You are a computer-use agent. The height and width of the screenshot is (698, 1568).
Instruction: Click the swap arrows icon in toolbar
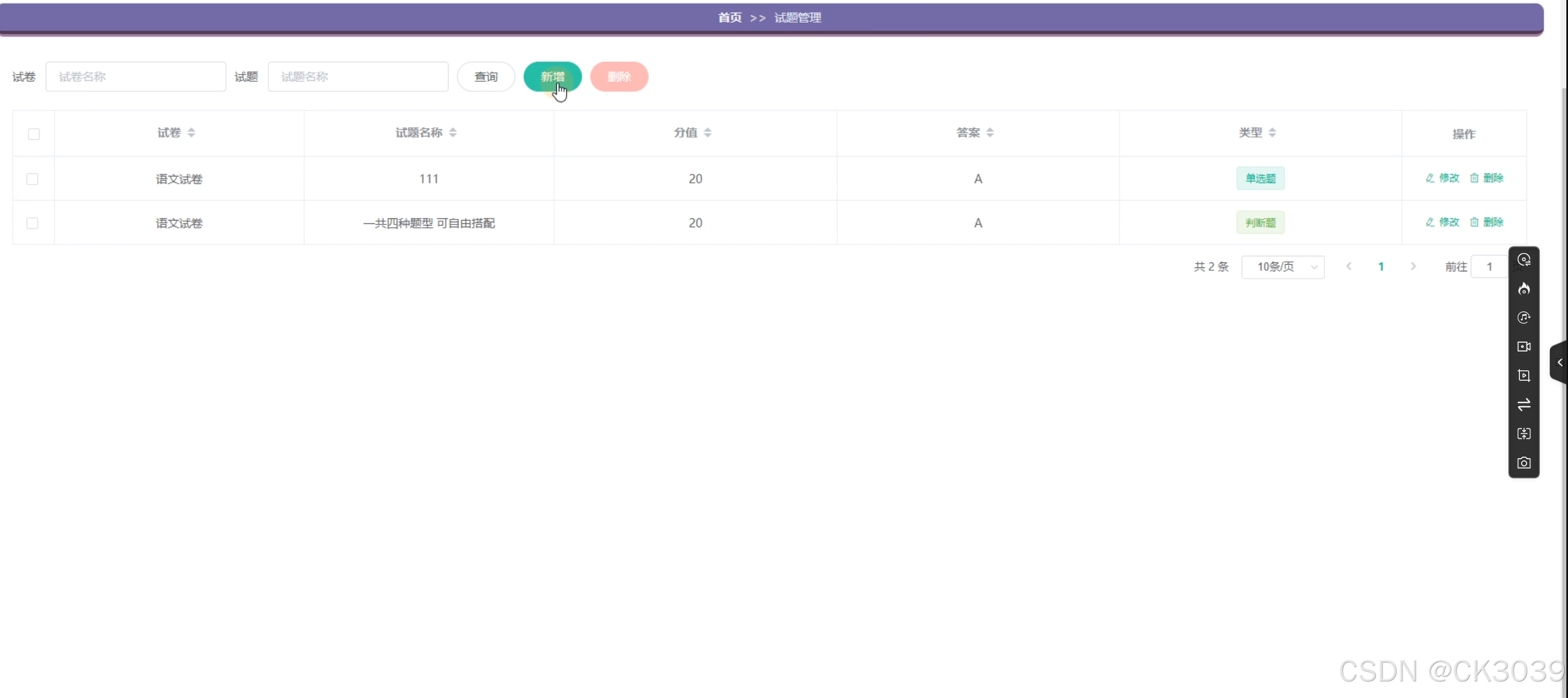(1524, 405)
